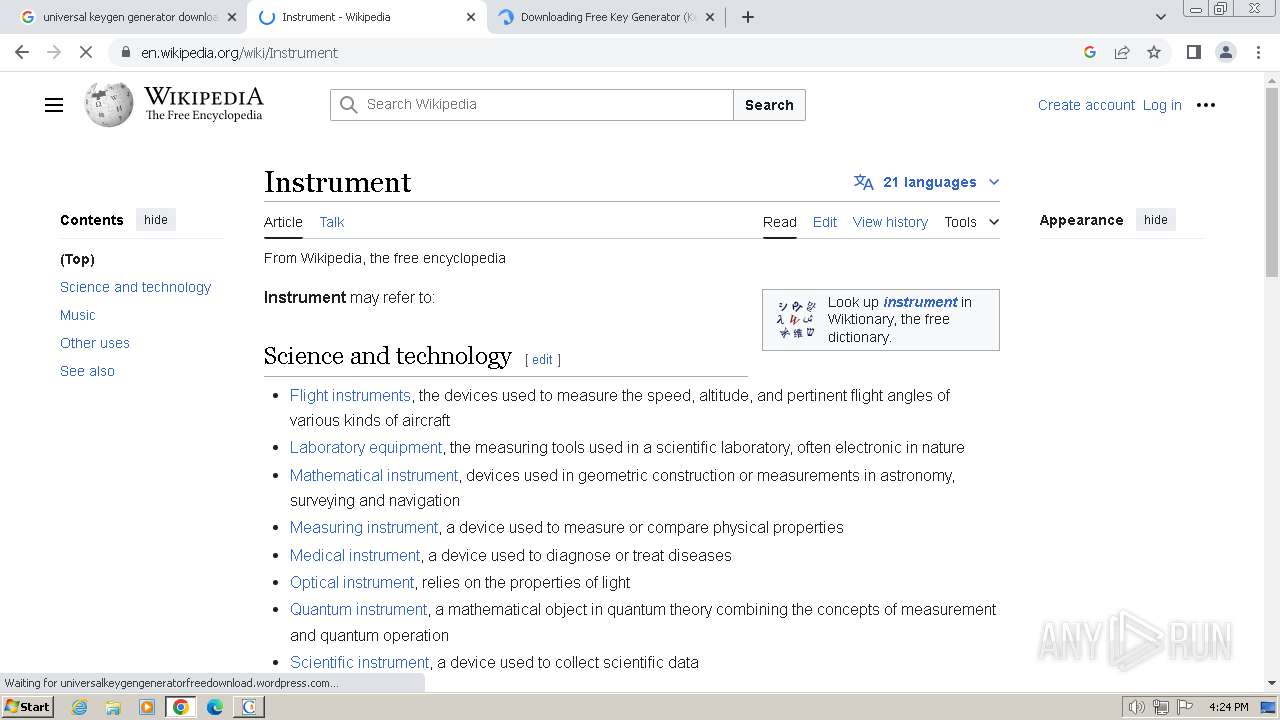Open the Chrome profile avatar menu

(1225, 52)
